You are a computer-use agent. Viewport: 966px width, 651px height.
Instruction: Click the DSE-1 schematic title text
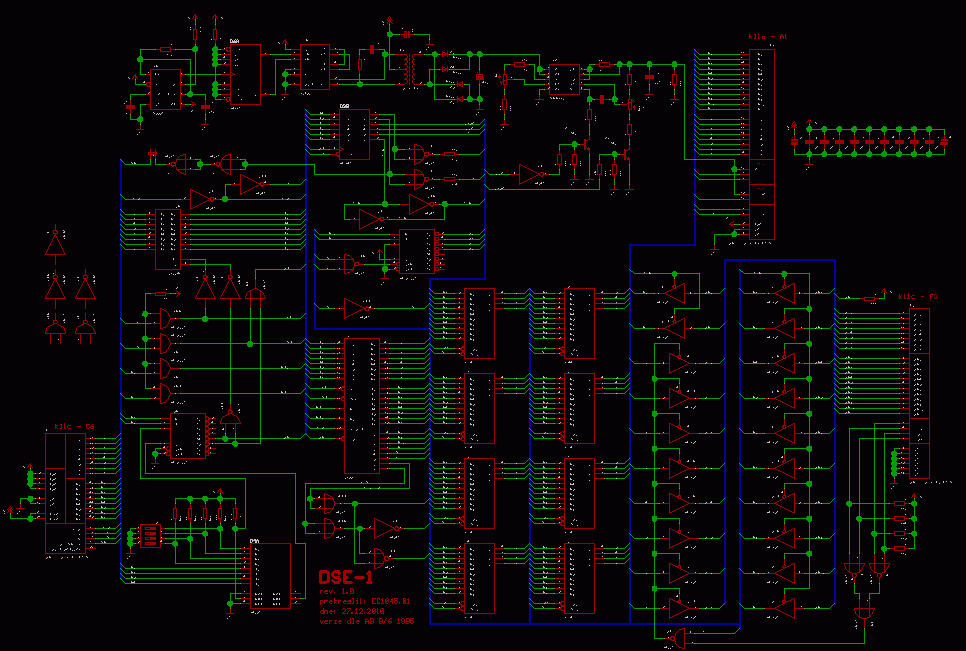pyautogui.click(x=346, y=577)
